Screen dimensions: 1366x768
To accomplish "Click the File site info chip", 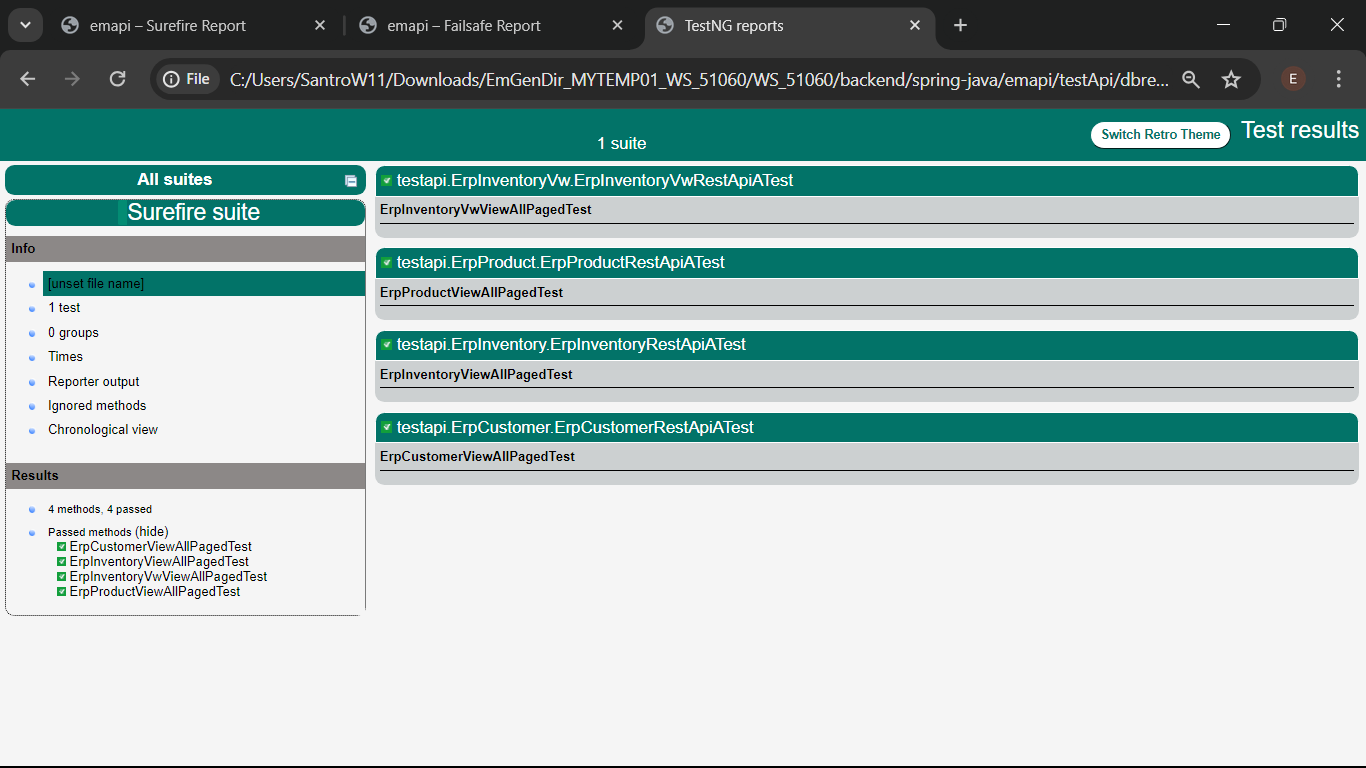I will tap(187, 79).
